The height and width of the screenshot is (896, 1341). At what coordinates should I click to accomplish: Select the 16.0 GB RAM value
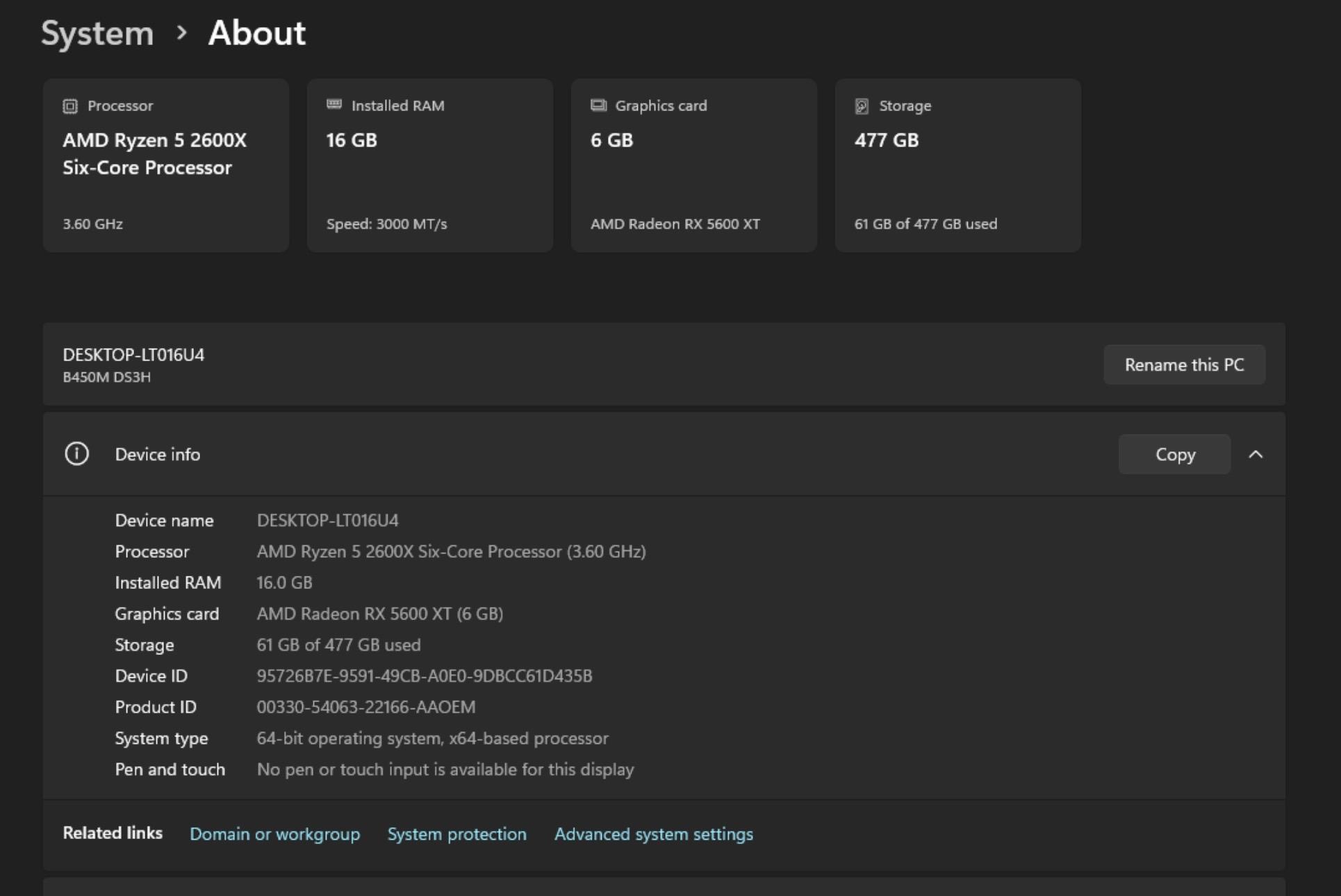coord(284,583)
